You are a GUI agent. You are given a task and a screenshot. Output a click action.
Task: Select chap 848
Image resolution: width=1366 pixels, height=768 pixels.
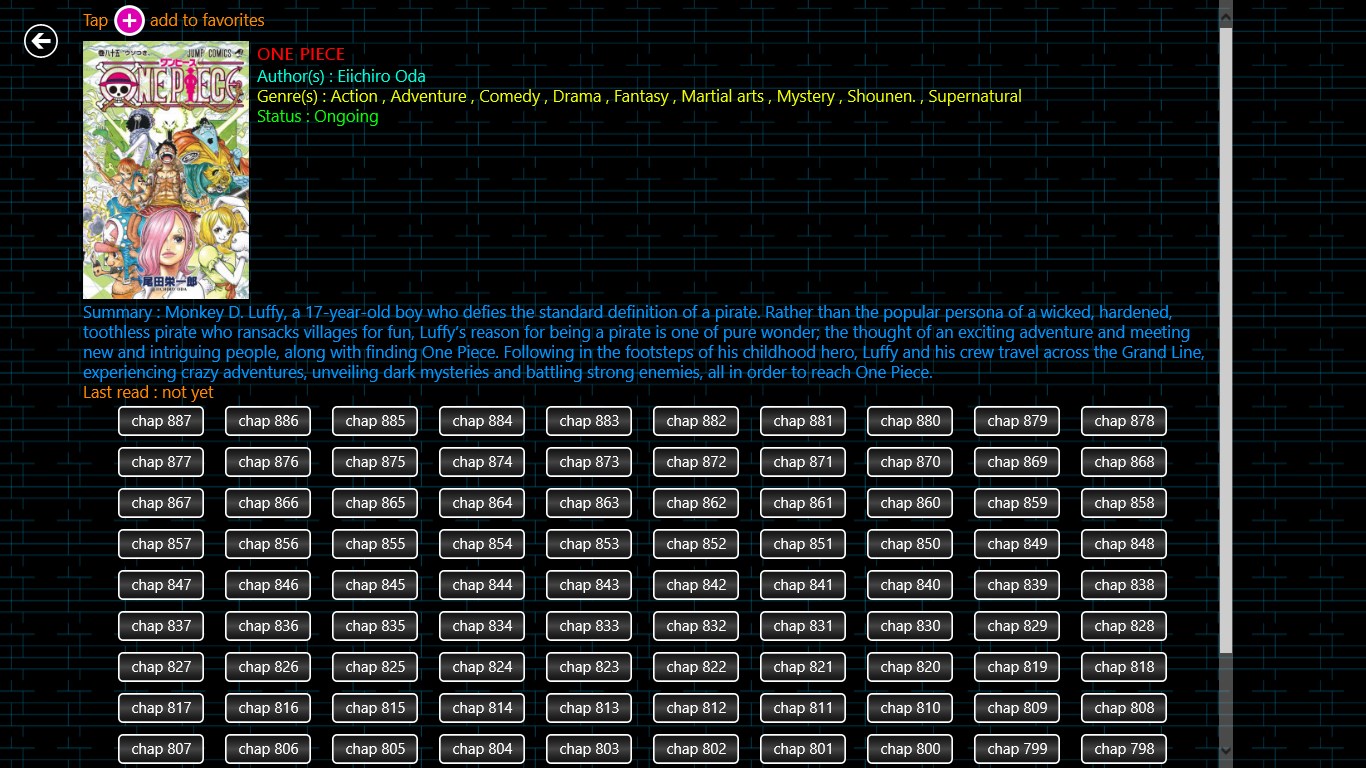1124,544
